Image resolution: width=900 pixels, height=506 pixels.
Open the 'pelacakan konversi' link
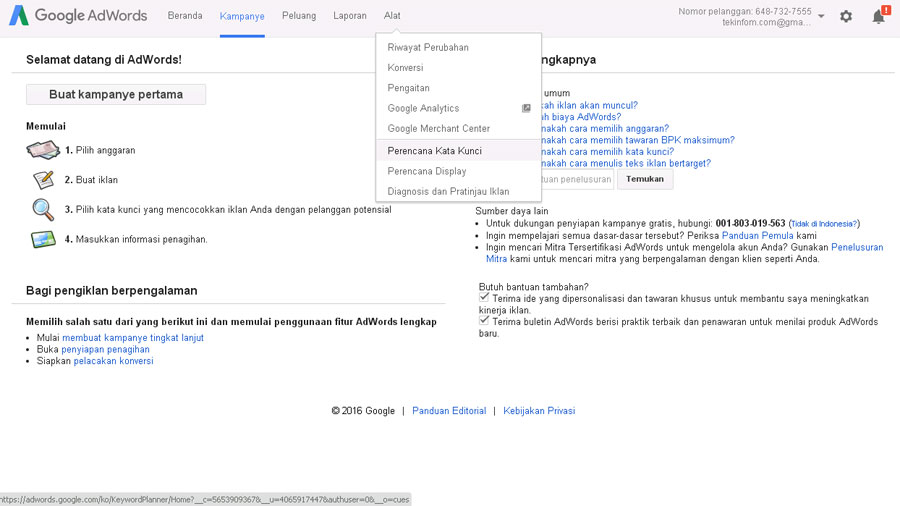click(114, 361)
